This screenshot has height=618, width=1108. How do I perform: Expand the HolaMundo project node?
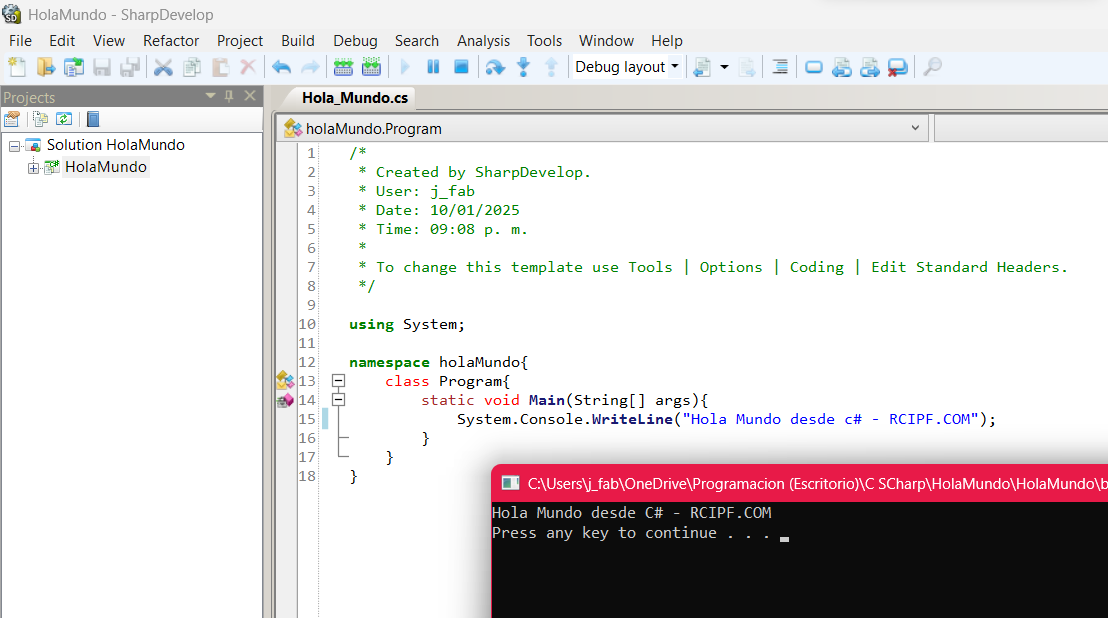[x=33, y=168]
